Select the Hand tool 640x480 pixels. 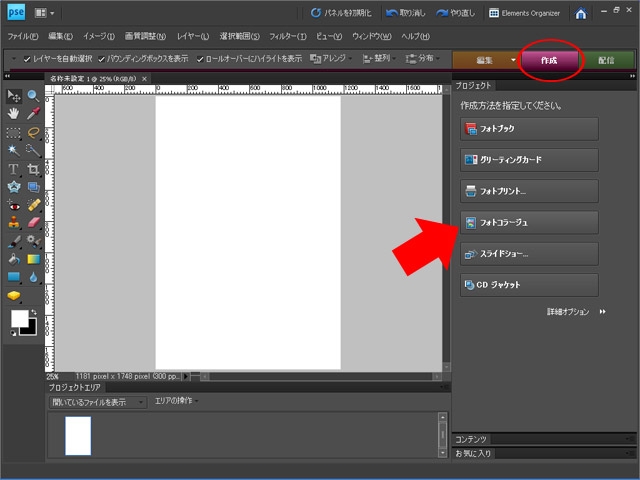[x=13, y=114]
